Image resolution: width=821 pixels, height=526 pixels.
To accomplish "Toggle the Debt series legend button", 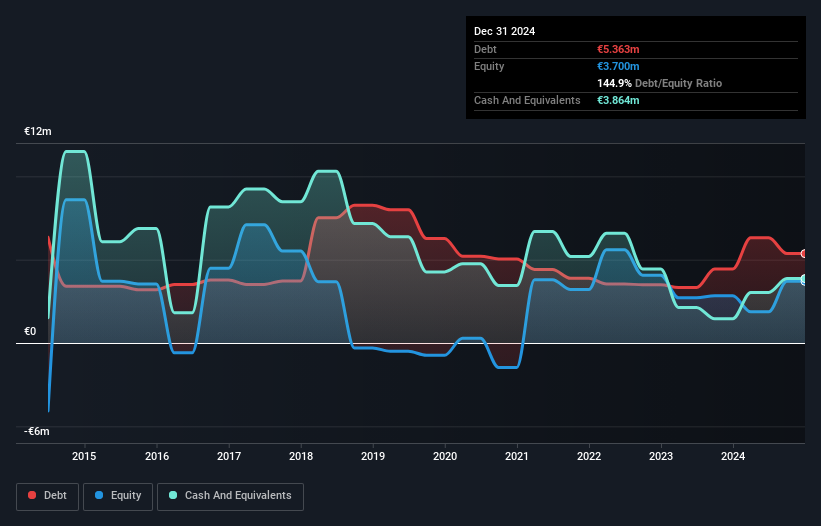I will coord(47,496).
